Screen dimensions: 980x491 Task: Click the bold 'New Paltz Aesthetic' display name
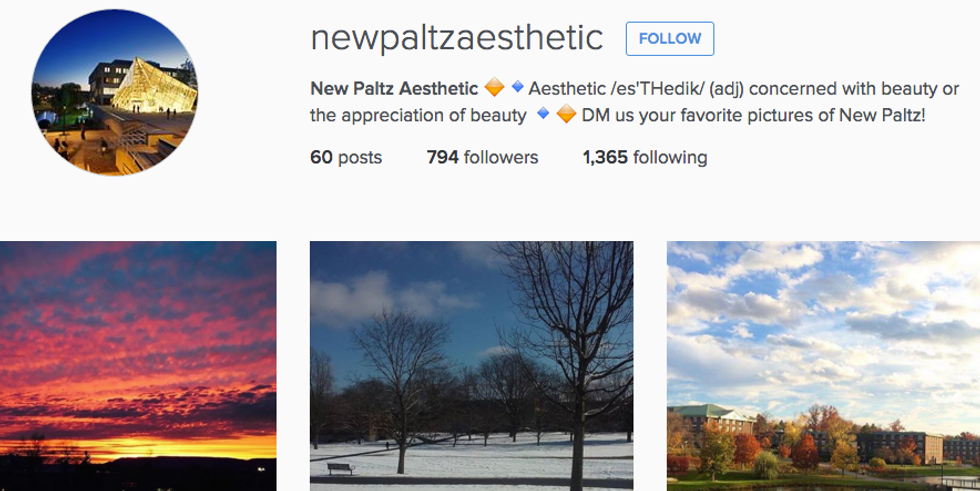point(394,89)
